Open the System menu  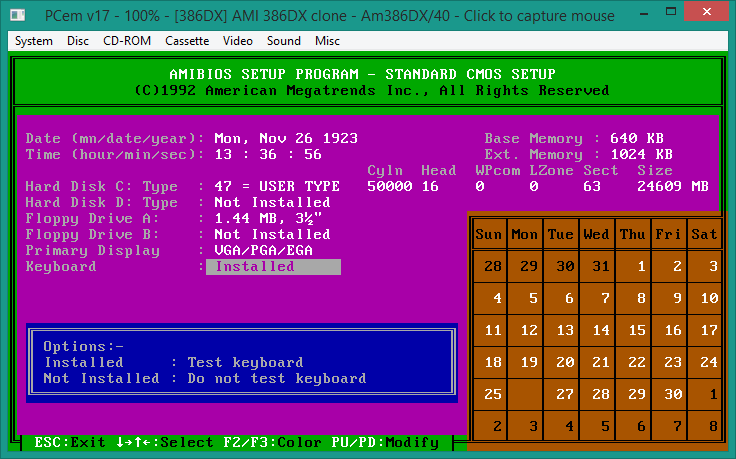coord(34,41)
